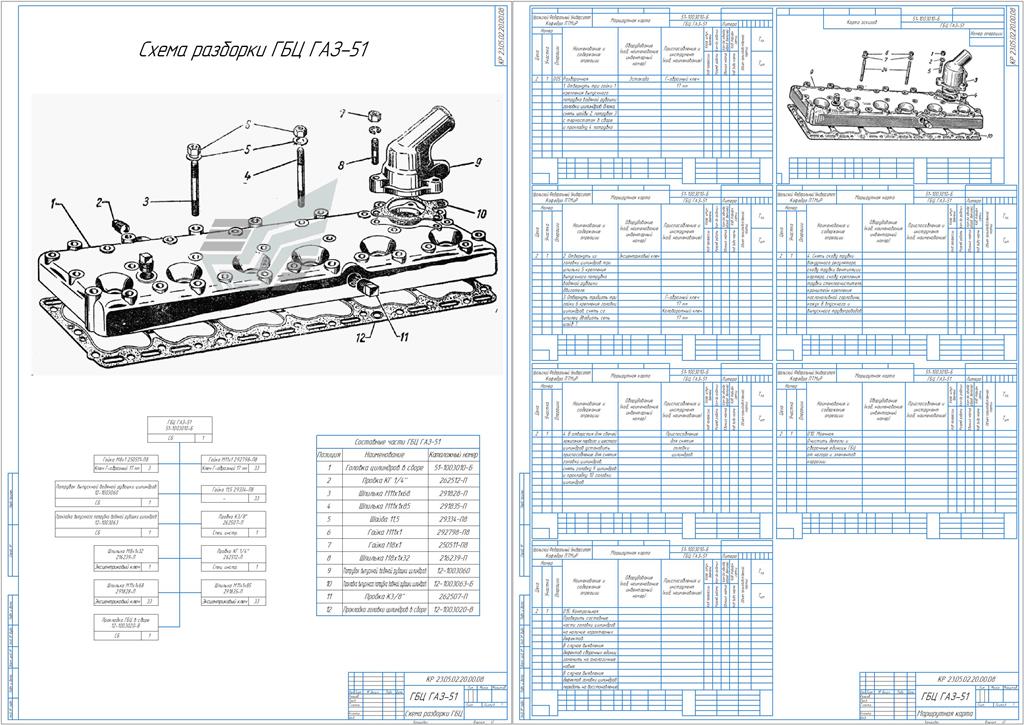Click callout number 10 on the large exploded drawing
1024x725 pixels.
coord(481,214)
